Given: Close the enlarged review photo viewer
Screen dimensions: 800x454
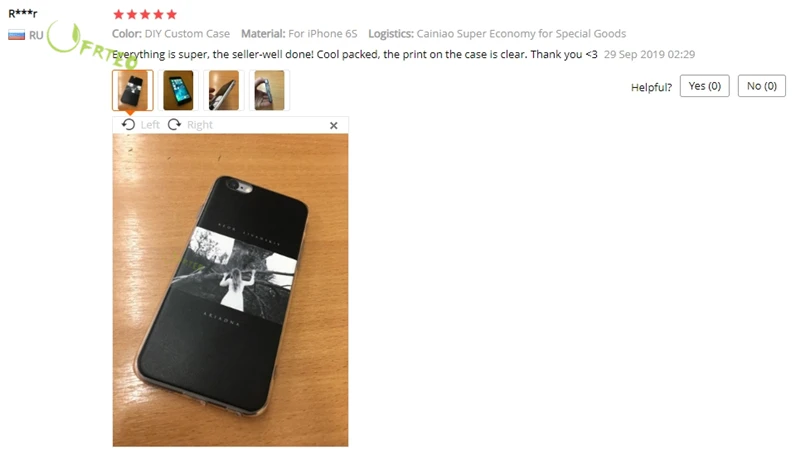Looking at the screenshot, I should click(x=334, y=125).
